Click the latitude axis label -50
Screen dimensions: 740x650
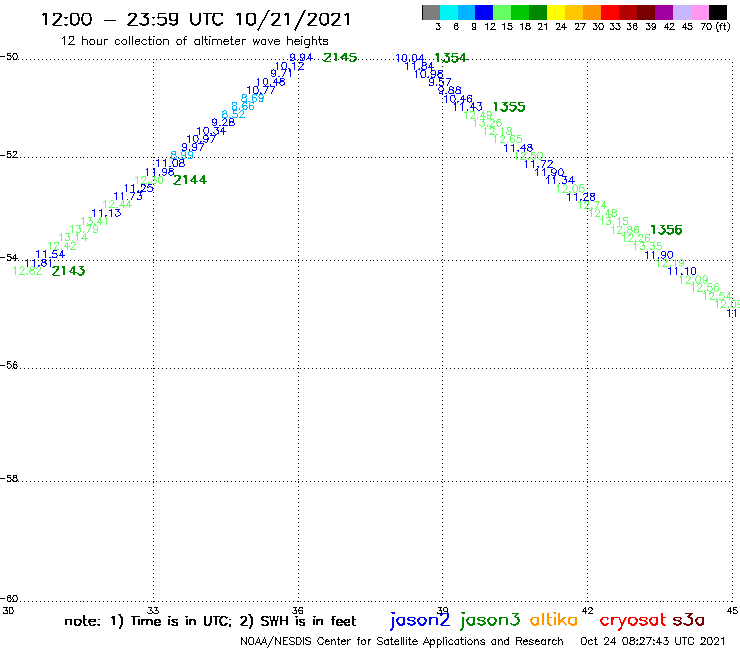point(9,57)
